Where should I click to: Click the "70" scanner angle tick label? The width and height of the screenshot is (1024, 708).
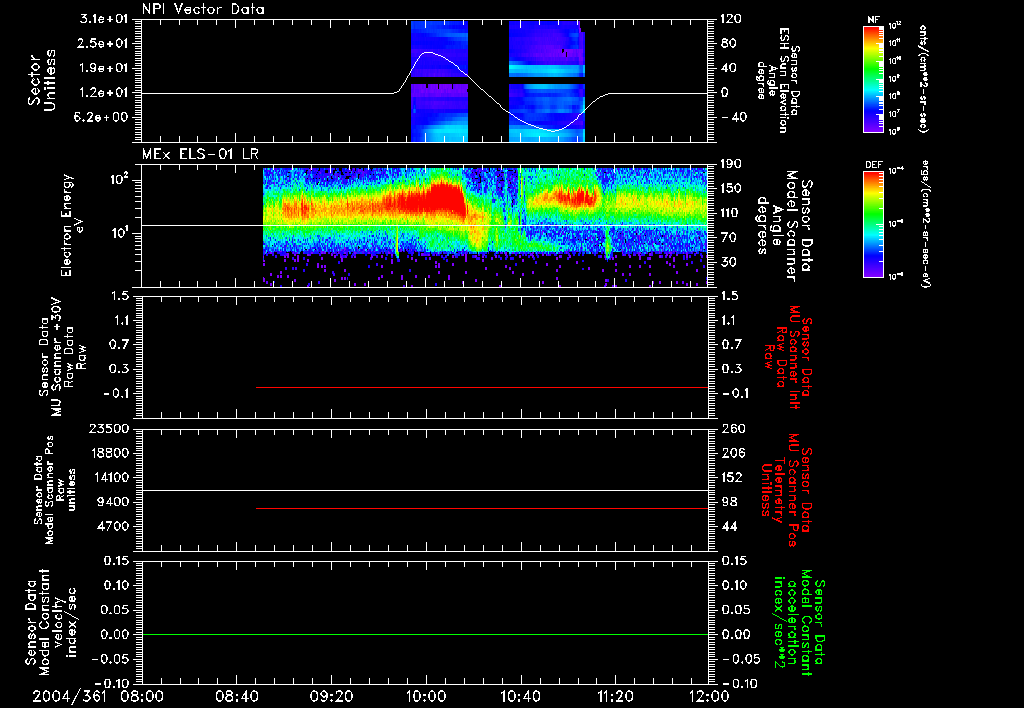728,237
